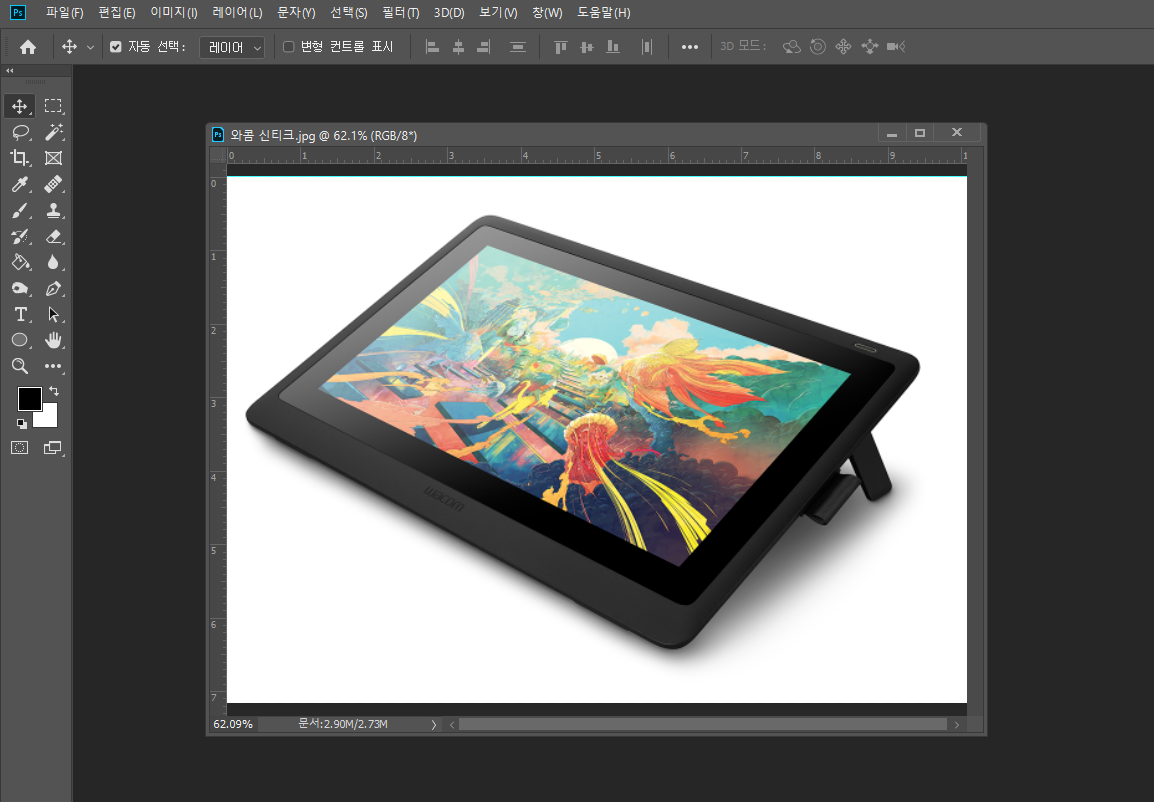This screenshot has width=1154, height=802.
Task: Click the 3D orbit mode icon
Action: tap(792, 47)
